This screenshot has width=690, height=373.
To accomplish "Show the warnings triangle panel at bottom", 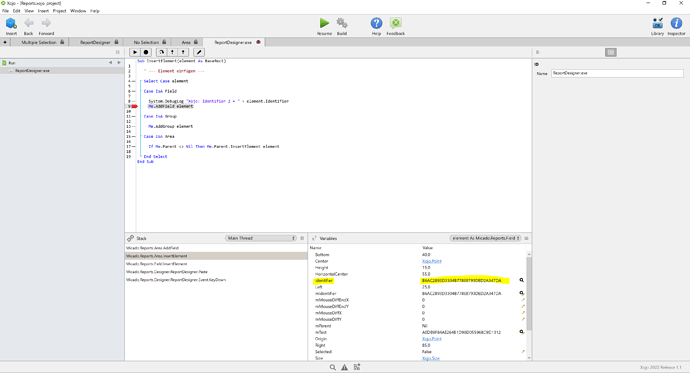I will (x=345, y=367).
